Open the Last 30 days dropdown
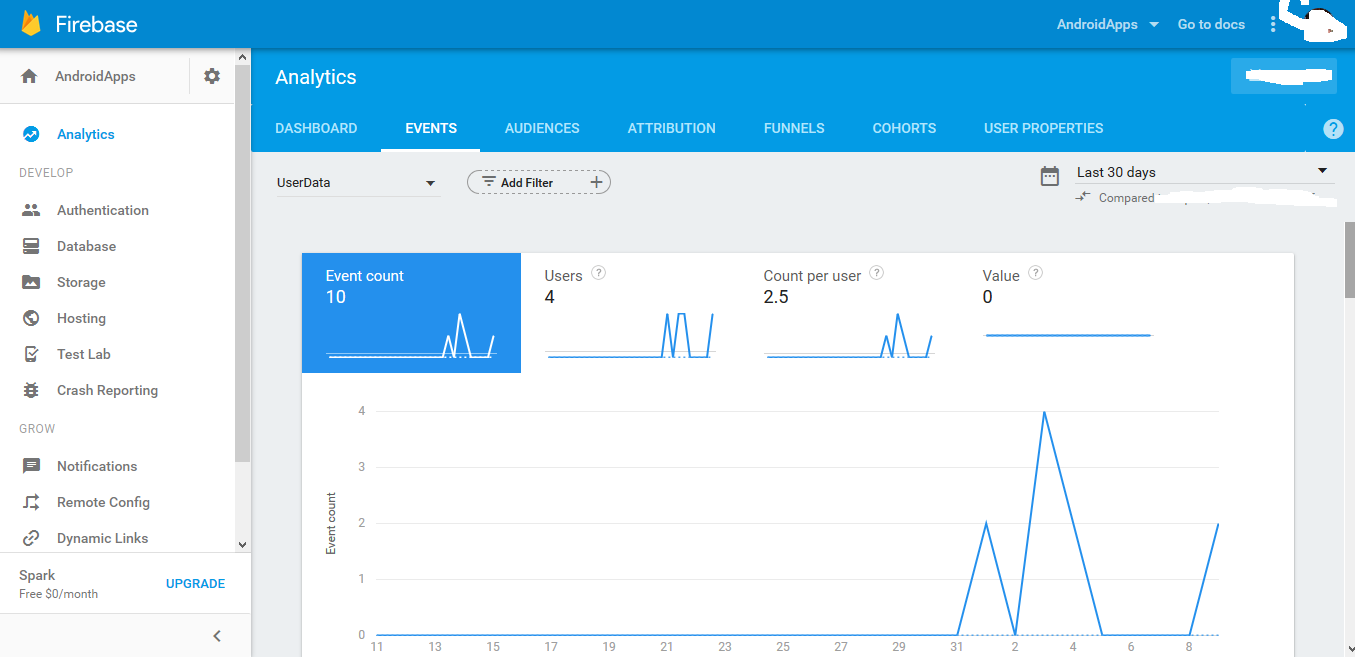Screen dimensions: 1355x657 pos(1204,172)
